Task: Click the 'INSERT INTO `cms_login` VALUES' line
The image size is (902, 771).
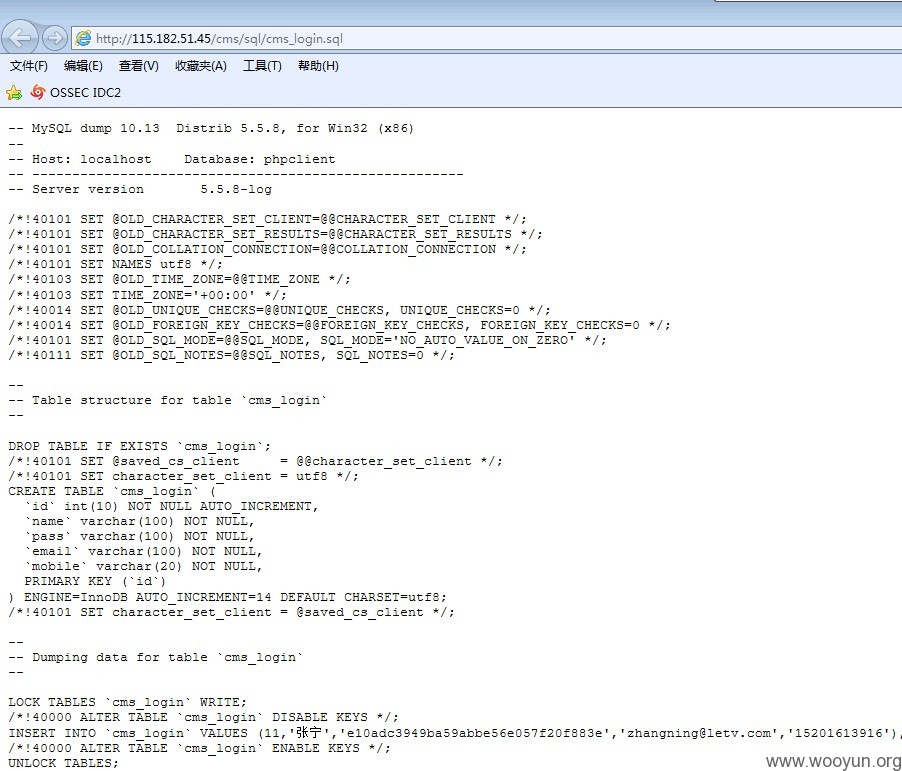Action: pos(454,733)
